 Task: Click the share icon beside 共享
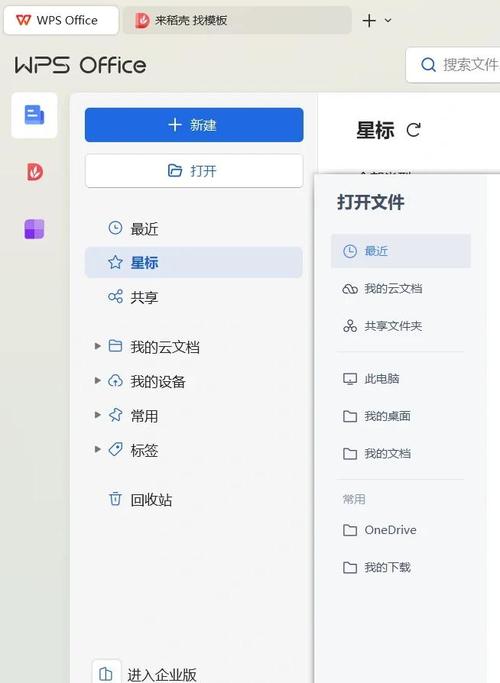115,297
